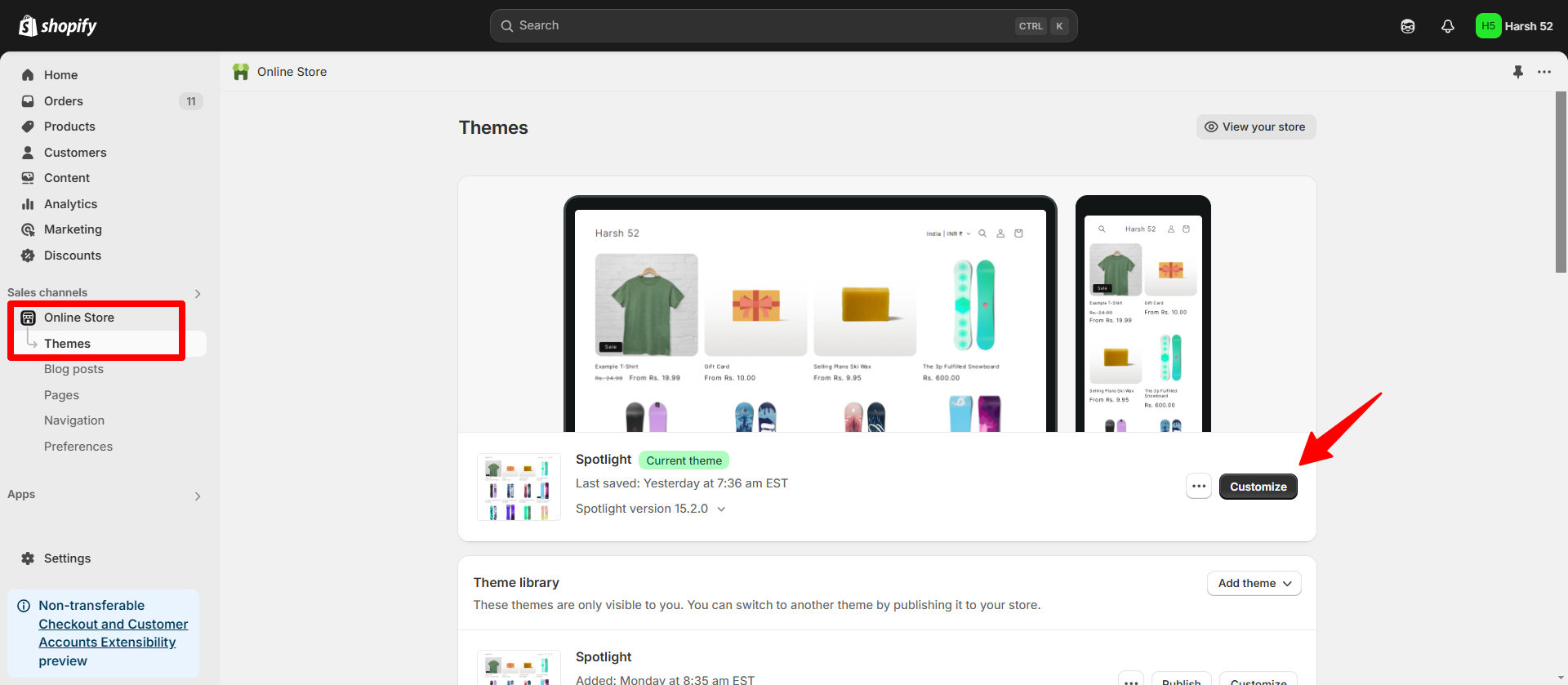The height and width of the screenshot is (685, 1568).
Task: Click the library Spotlight theme thumbnail
Action: 519,668
